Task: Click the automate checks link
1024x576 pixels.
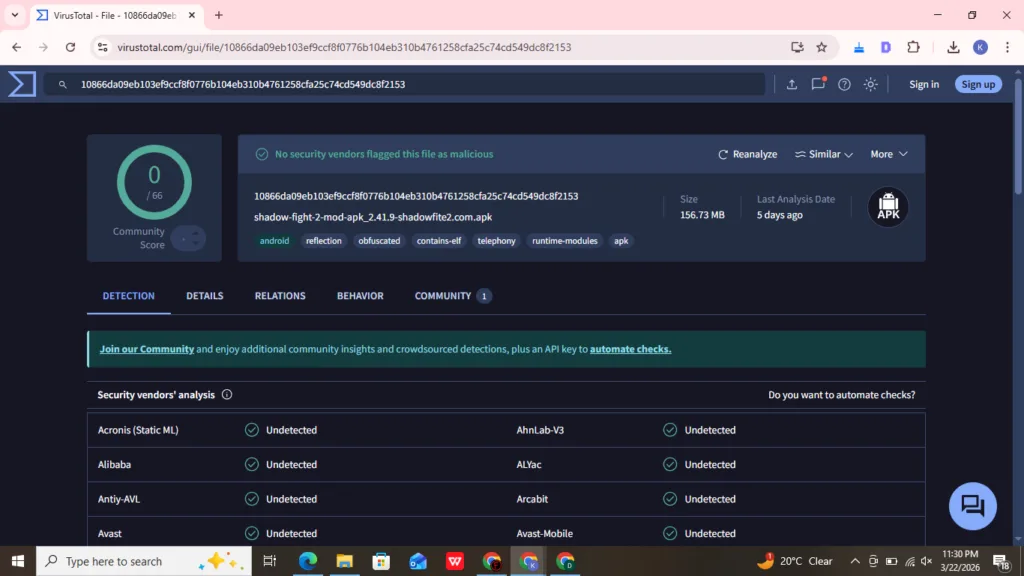Action: pyautogui.click(x=630, y=349)
